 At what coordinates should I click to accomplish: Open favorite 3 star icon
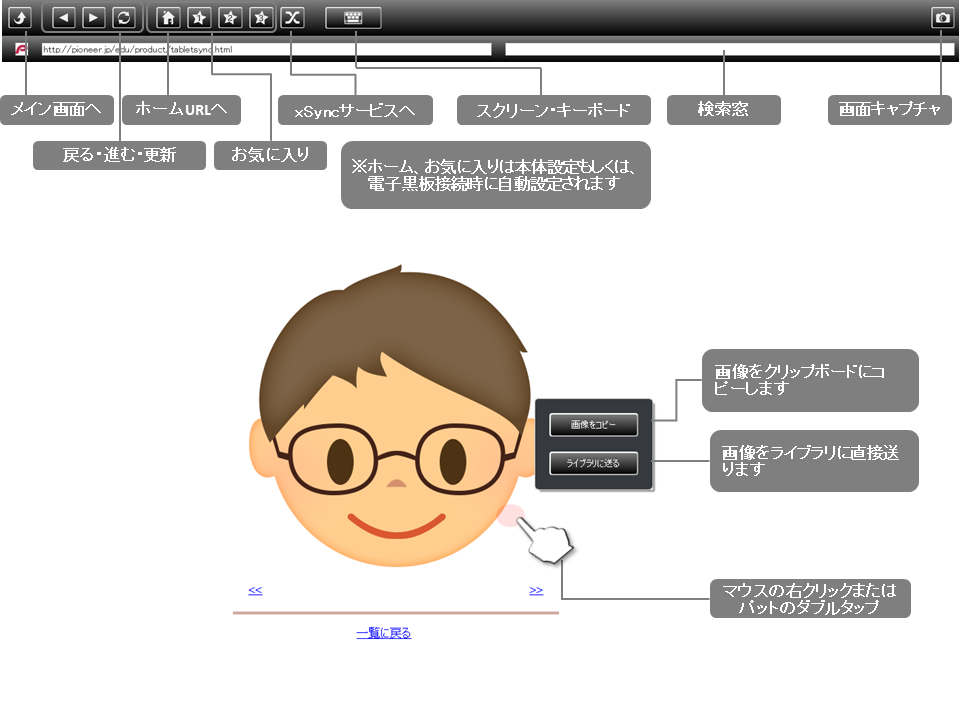tap(261, 18)
